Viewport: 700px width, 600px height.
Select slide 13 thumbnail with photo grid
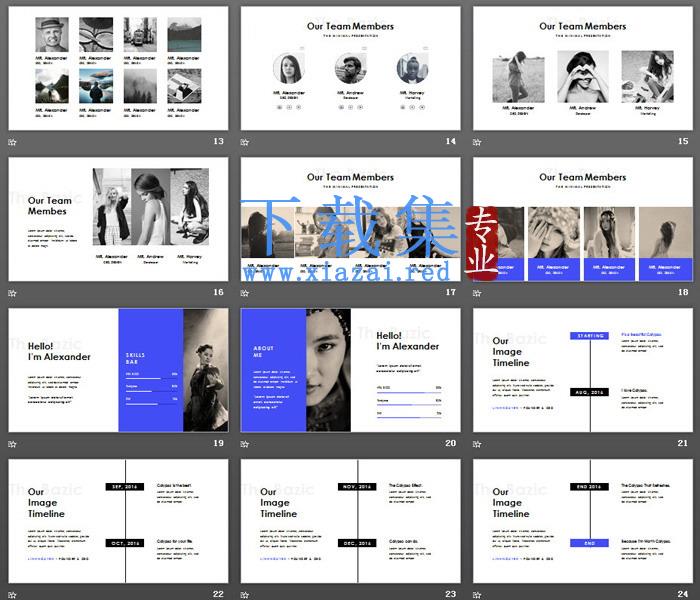tap(118, 68)
